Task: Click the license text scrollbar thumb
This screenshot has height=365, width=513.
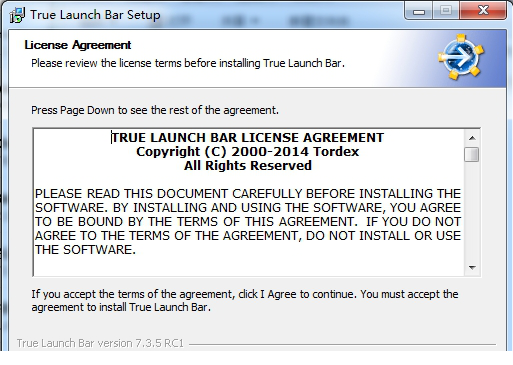Action: 472,154
